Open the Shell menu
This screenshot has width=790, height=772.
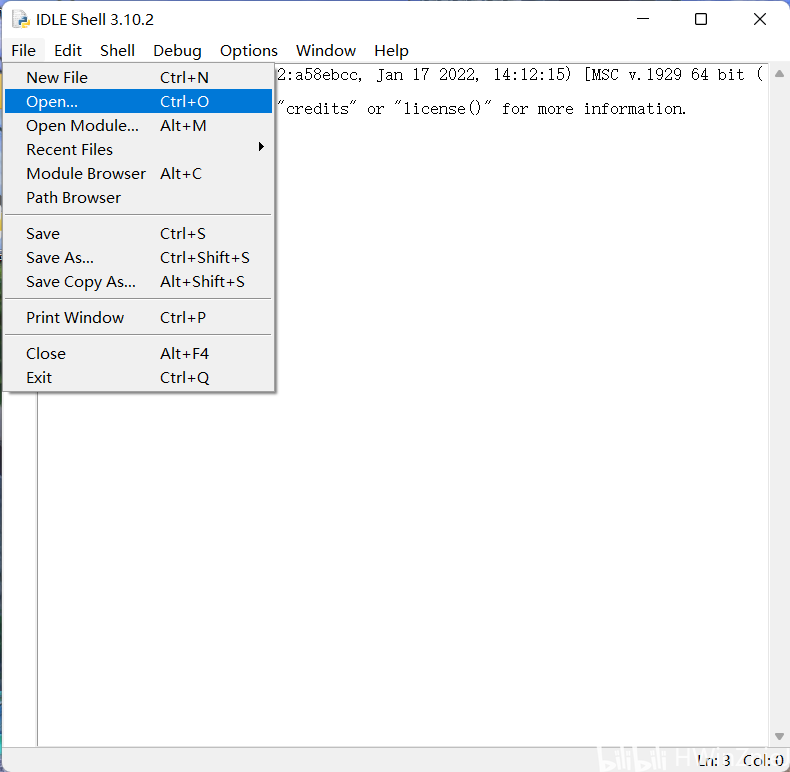click(117, 50)
